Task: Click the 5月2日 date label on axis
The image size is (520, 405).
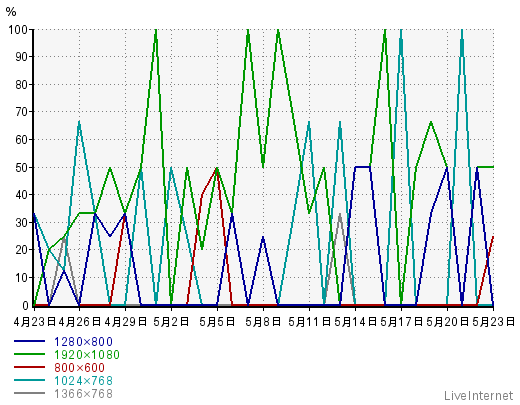Action: click(171, 322)
